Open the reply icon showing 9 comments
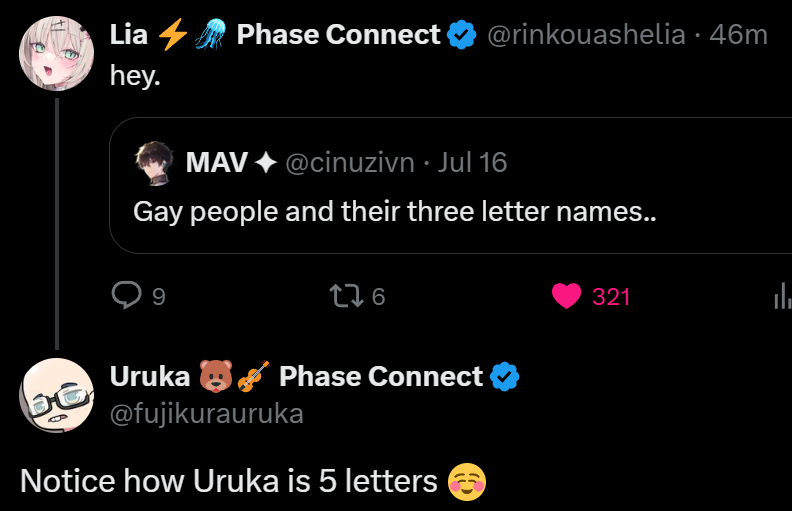 click(x=126, y=295)
